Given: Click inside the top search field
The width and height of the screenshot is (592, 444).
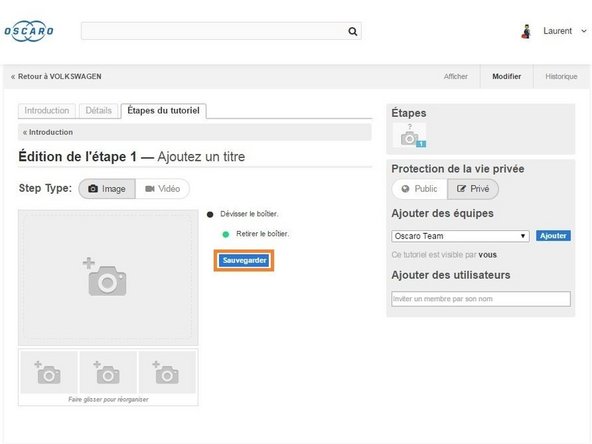Looking at the screenshot, I should click(x=221, y=31).
